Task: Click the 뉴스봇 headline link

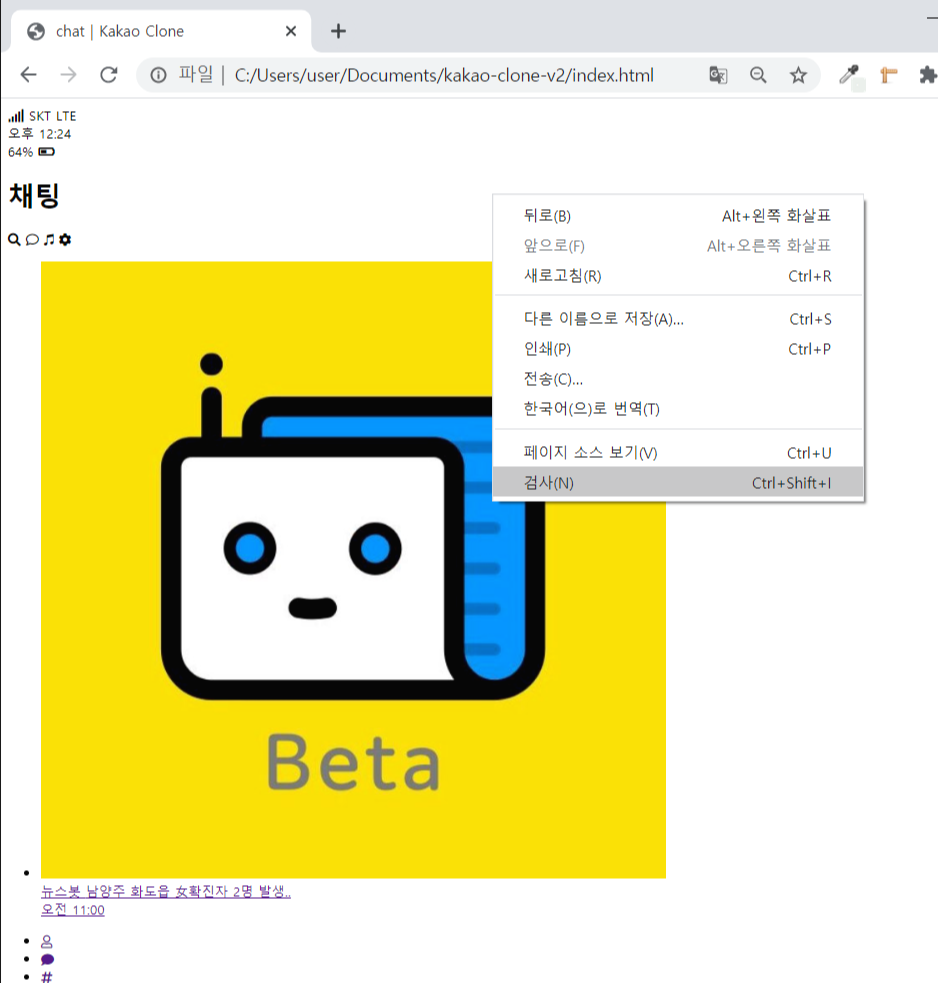Action: (166, 891)
